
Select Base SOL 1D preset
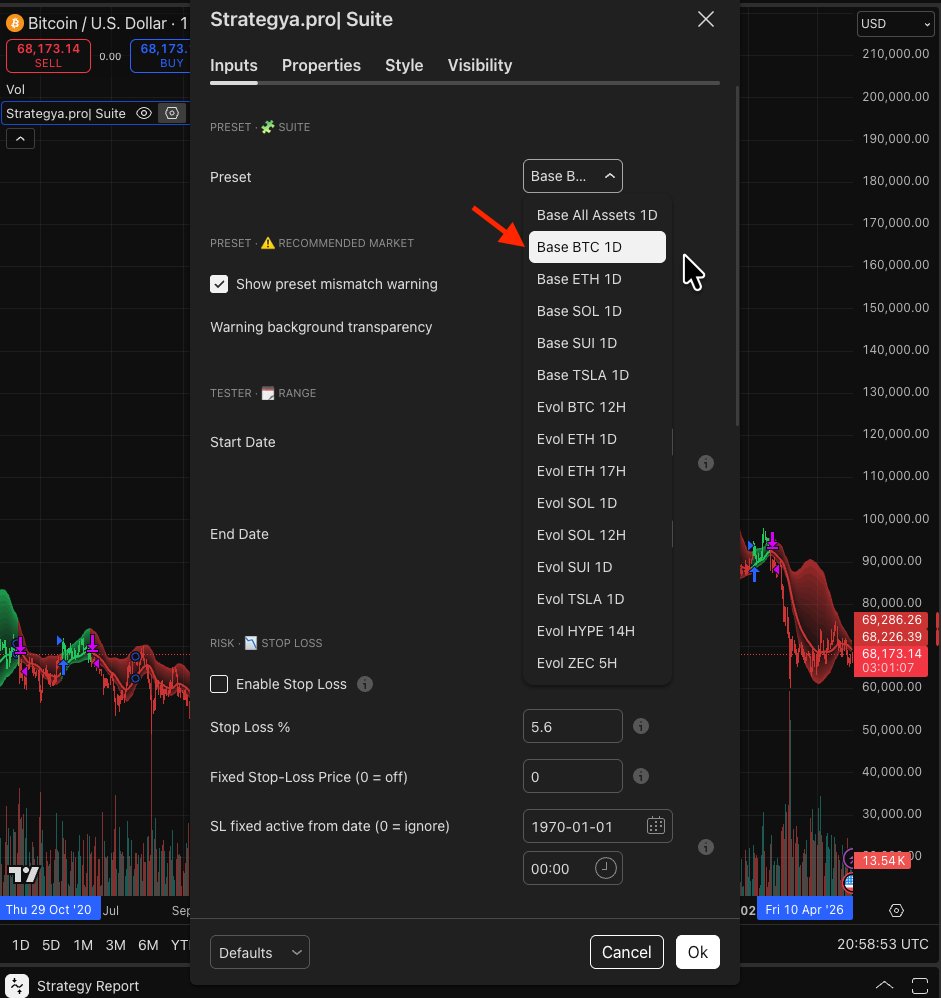click(x=597, y=311)
